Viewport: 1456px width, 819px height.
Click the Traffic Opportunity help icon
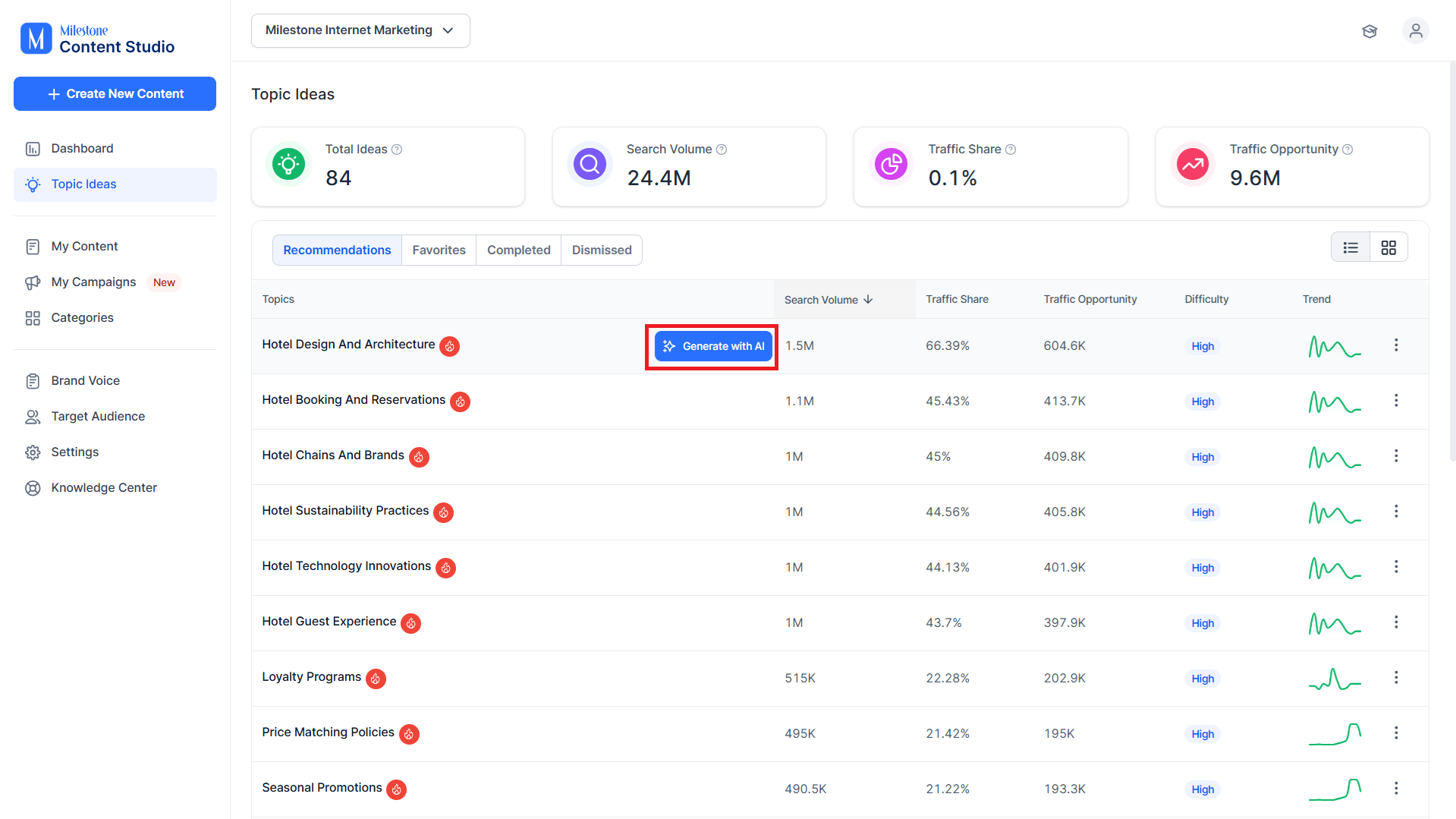tap(1348, 150)
